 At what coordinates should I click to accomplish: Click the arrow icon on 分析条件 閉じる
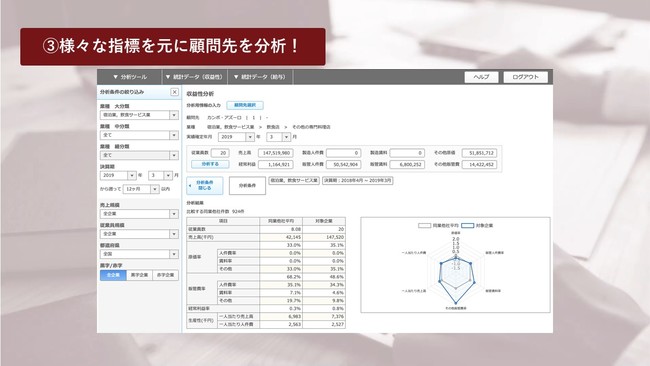tap(190, 186)
